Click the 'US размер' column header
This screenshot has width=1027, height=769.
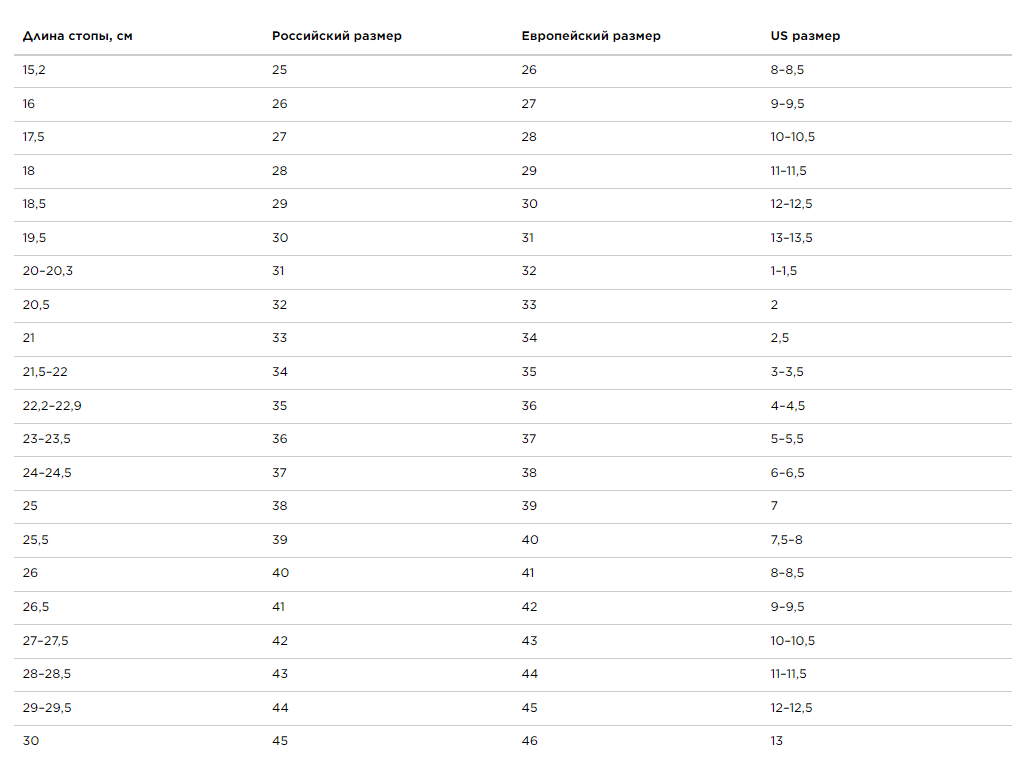tap(805, 36)
